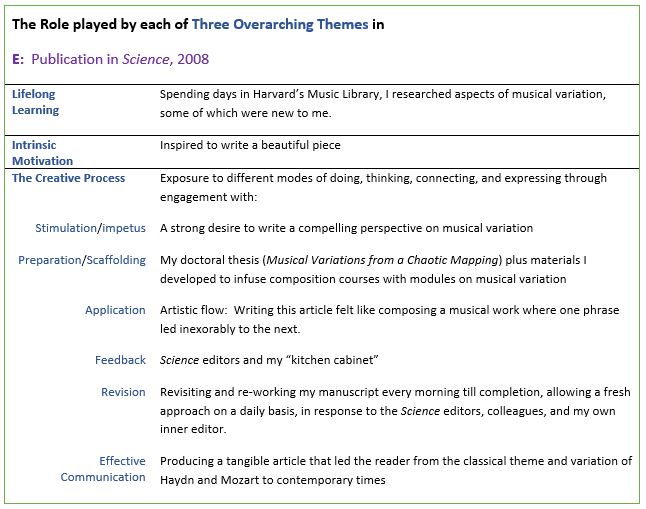Click the Application sub-label
The width and height of the screenshot is (646, 509).
pyautogui.click(x=115, y=310)
